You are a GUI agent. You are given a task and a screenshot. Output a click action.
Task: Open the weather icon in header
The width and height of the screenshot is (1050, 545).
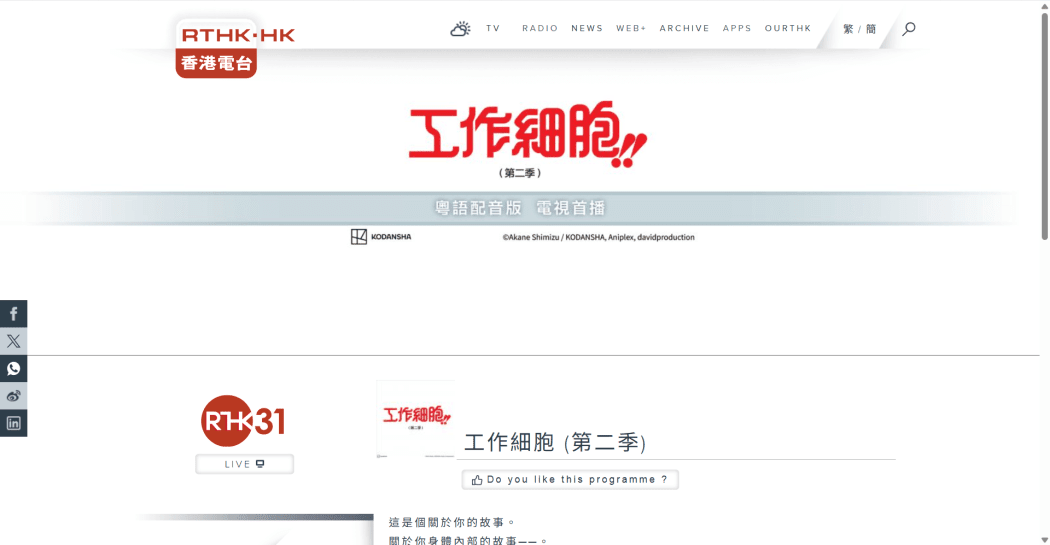click(460, 29)
